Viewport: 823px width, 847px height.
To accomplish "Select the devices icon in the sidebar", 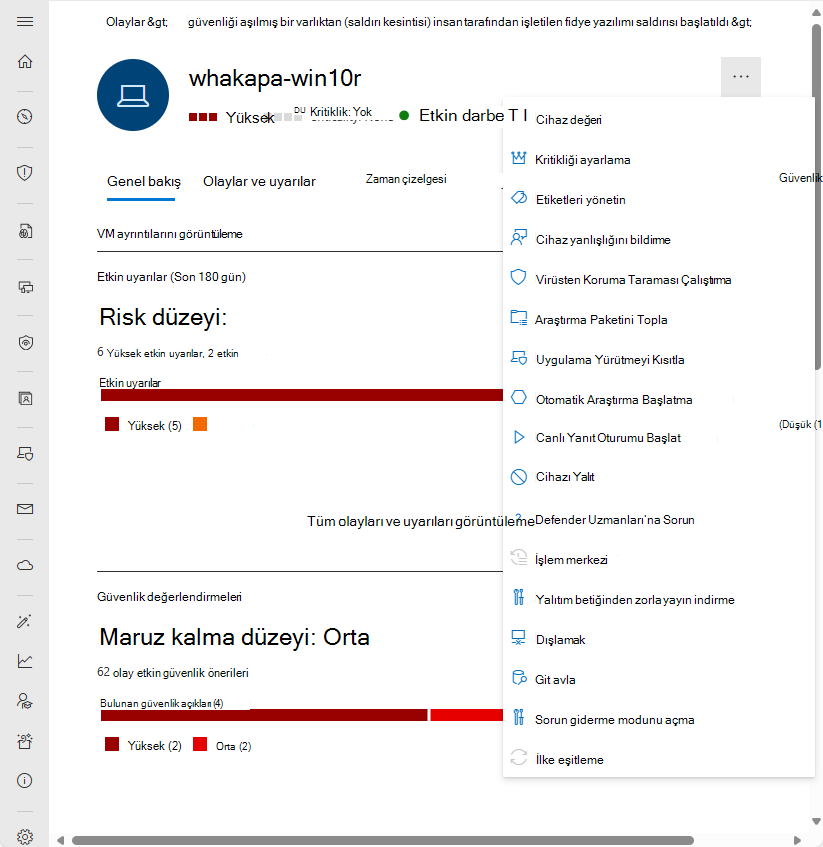I will (x=25, y=287).
